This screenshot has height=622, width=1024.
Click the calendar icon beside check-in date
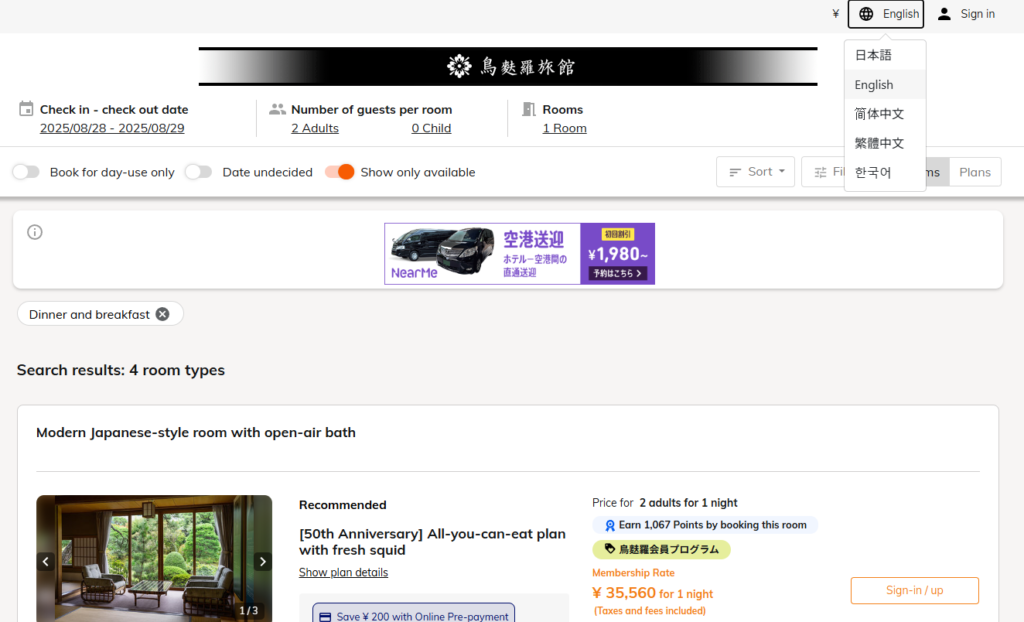pyautogui.click(x=26, y=108)
